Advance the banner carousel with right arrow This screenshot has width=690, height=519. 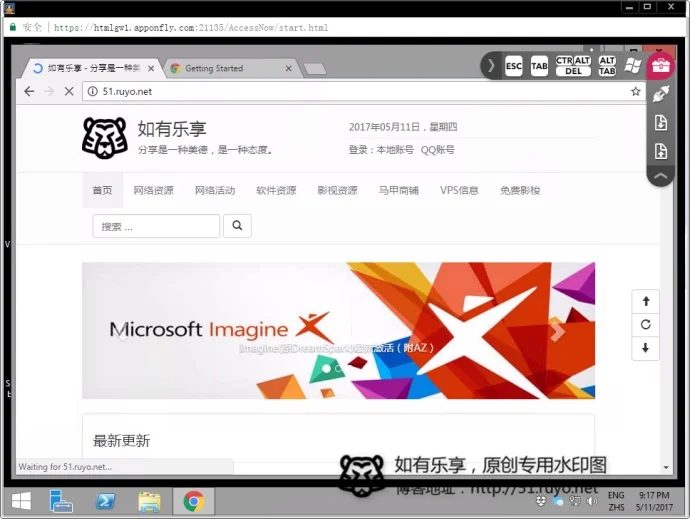557,331
